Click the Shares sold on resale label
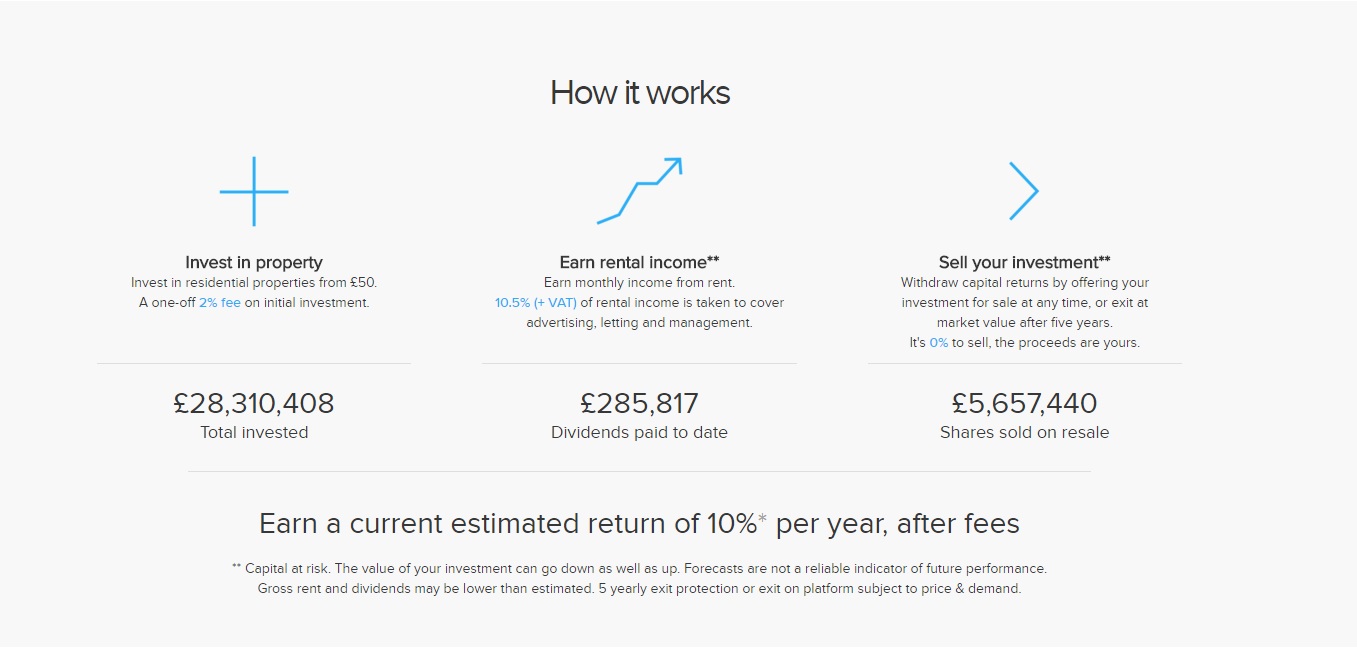 1024,432
